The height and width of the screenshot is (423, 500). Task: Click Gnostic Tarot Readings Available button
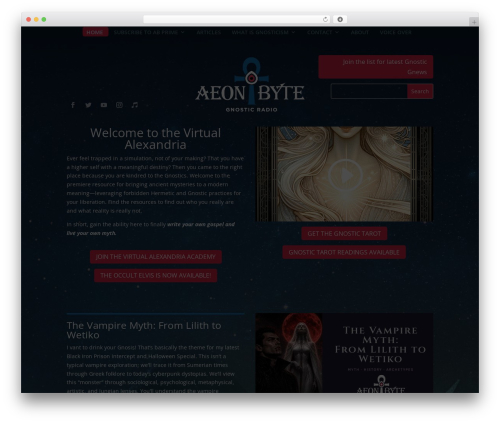pyautogui.click(x=344, y=252)
